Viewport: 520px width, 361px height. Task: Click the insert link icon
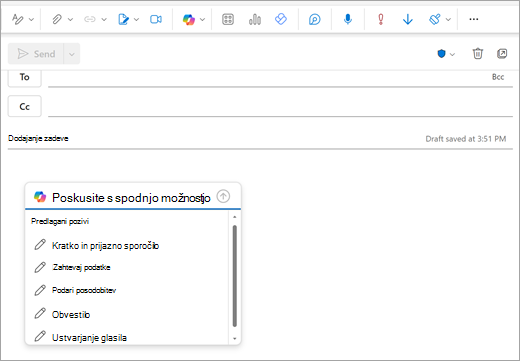(90, 19)
